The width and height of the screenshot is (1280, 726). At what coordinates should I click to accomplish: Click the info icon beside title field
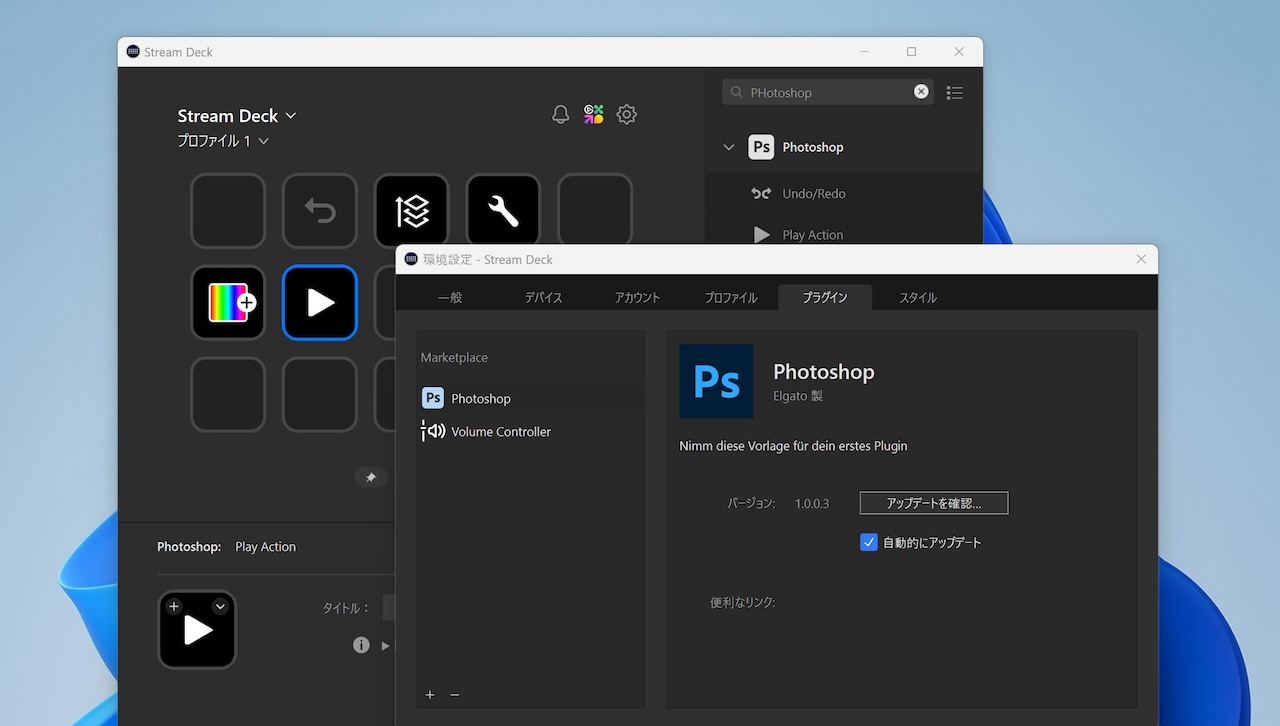(x=361, y=645)
